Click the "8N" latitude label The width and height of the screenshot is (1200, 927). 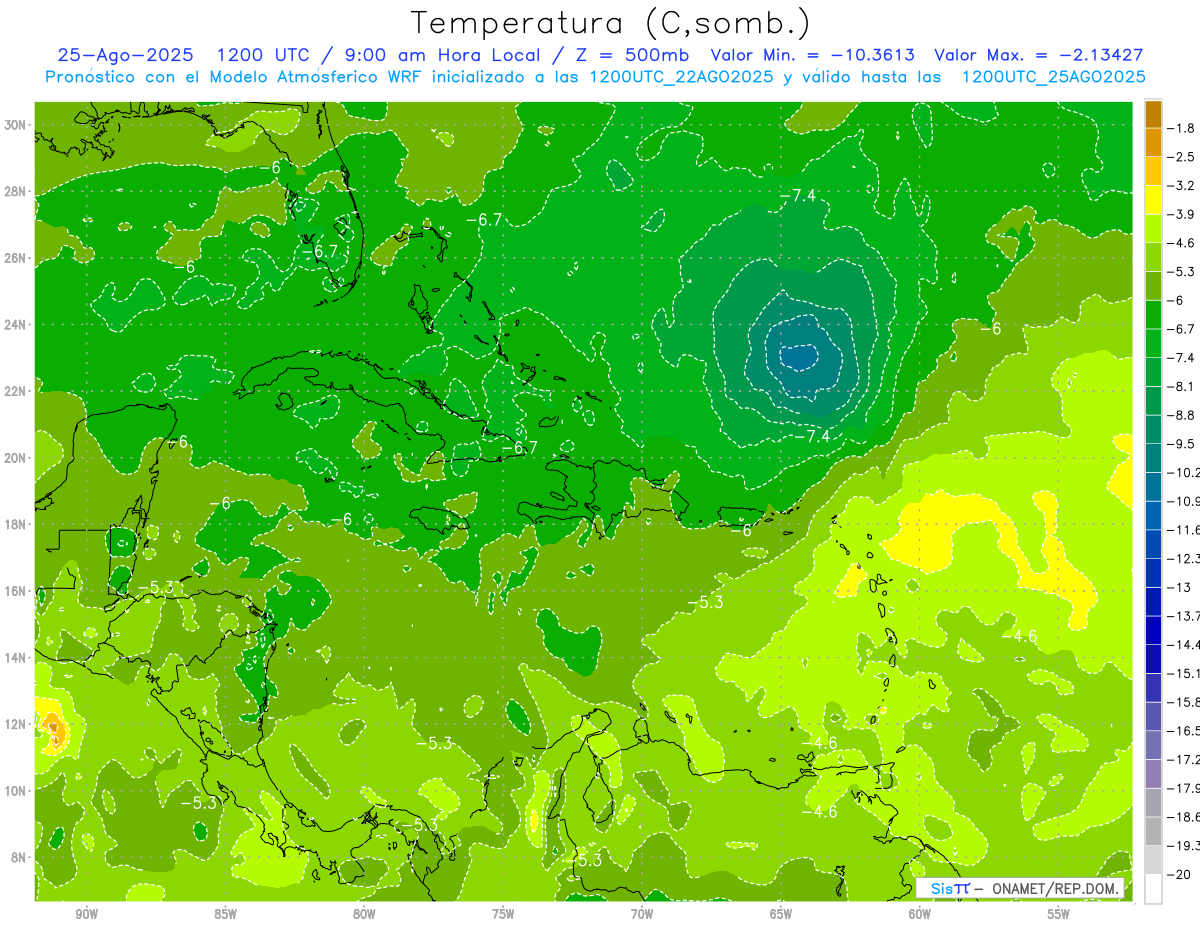(x=20, y=858)
